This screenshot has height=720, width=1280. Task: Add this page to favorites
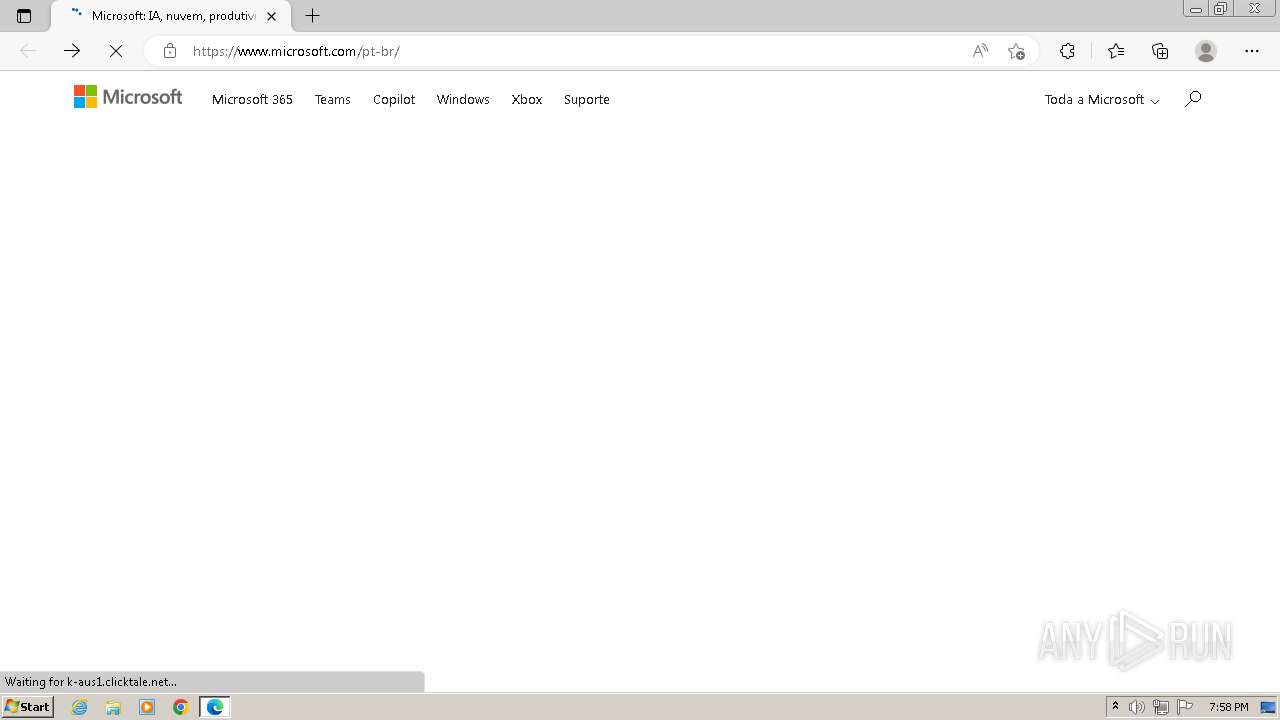(x=1017, y=51)
